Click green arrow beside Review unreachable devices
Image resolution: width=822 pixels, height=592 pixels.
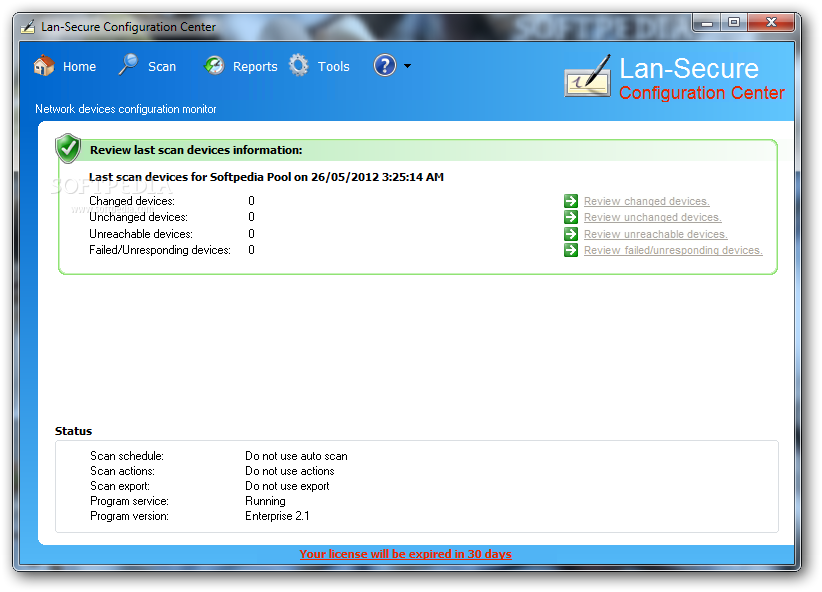pos(571,234)
